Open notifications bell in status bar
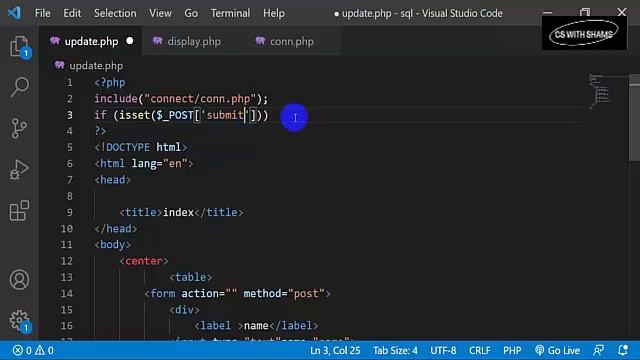 point(623,350)
